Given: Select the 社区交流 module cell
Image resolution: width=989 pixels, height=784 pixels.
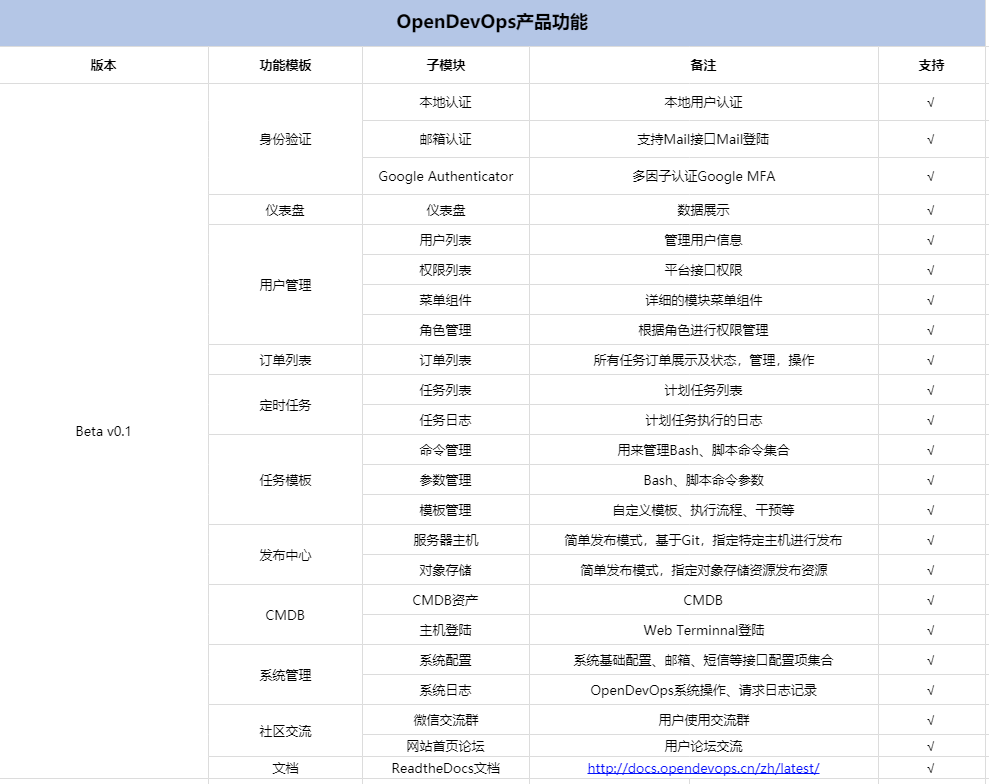Looking at the screenshot, I should coord(285,731).
